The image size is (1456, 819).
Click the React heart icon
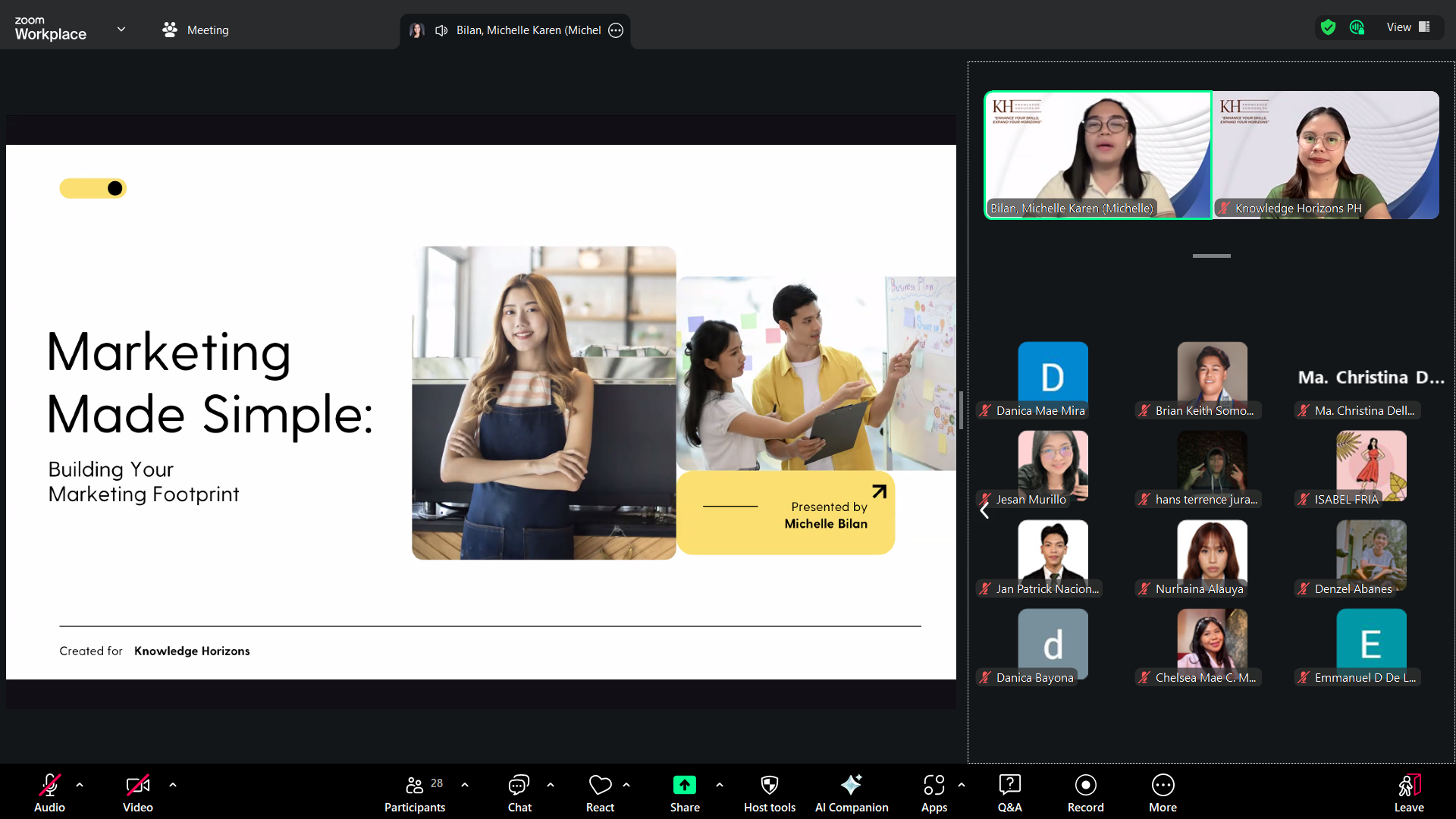[600, 785]
